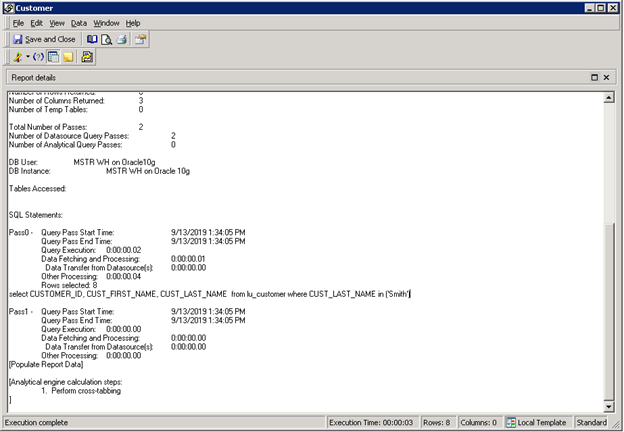Expand the arrow beside the lightning bolt icon

(27, 57)
